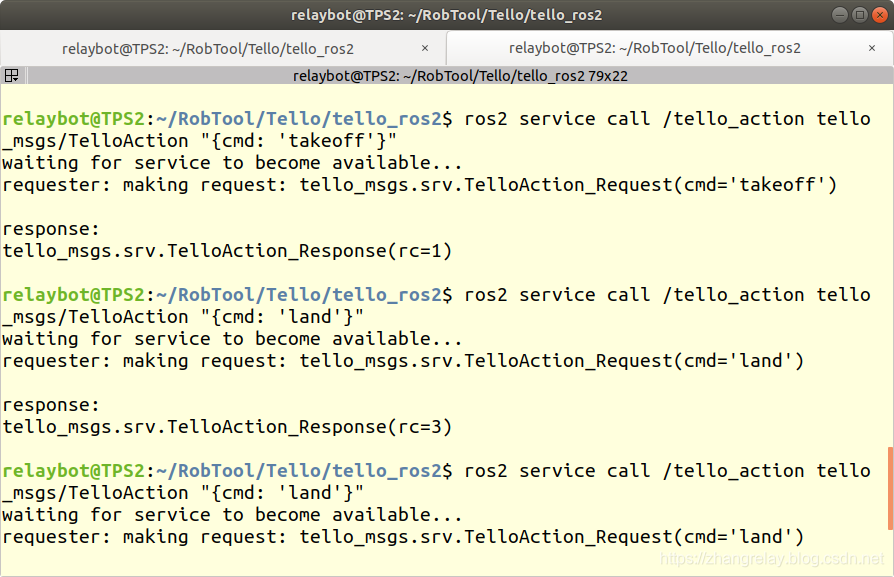Minimize the terminal window

coord(839,15)
